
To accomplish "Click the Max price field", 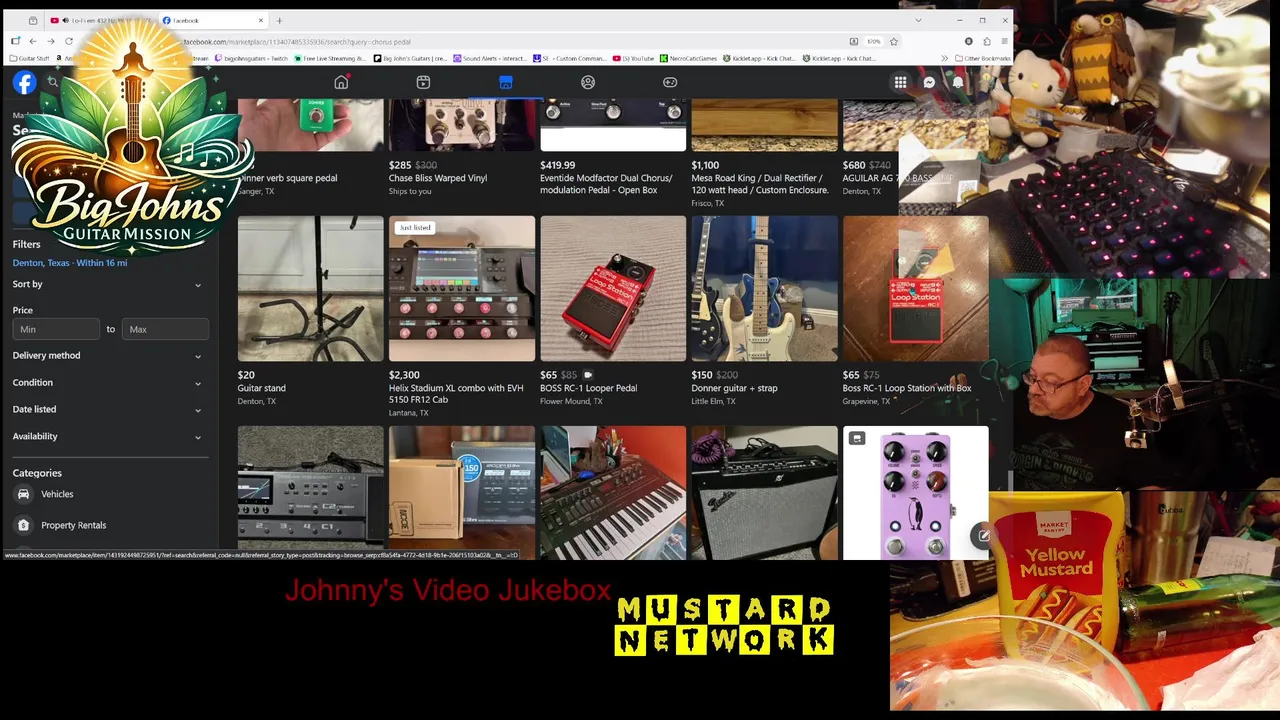I will (x=165, y=329).
